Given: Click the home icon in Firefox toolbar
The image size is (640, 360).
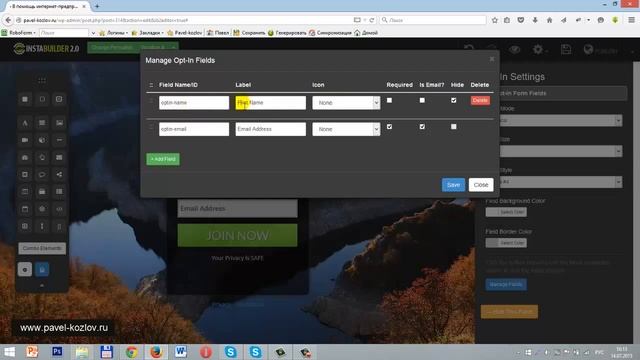Looking at the screenshot, I should click(549, 20).
